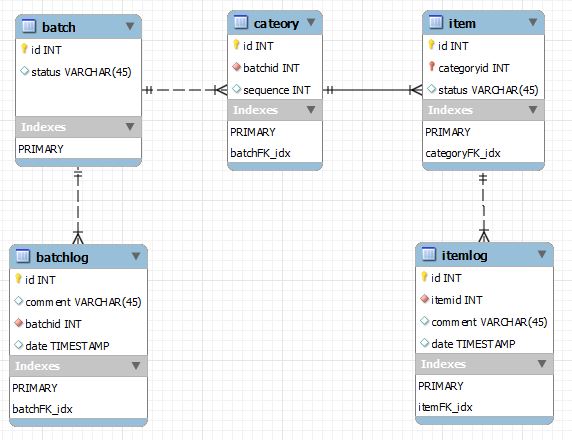Click the batch table icon
Viewport: 572px width, 440px height.
coord(29,27)
